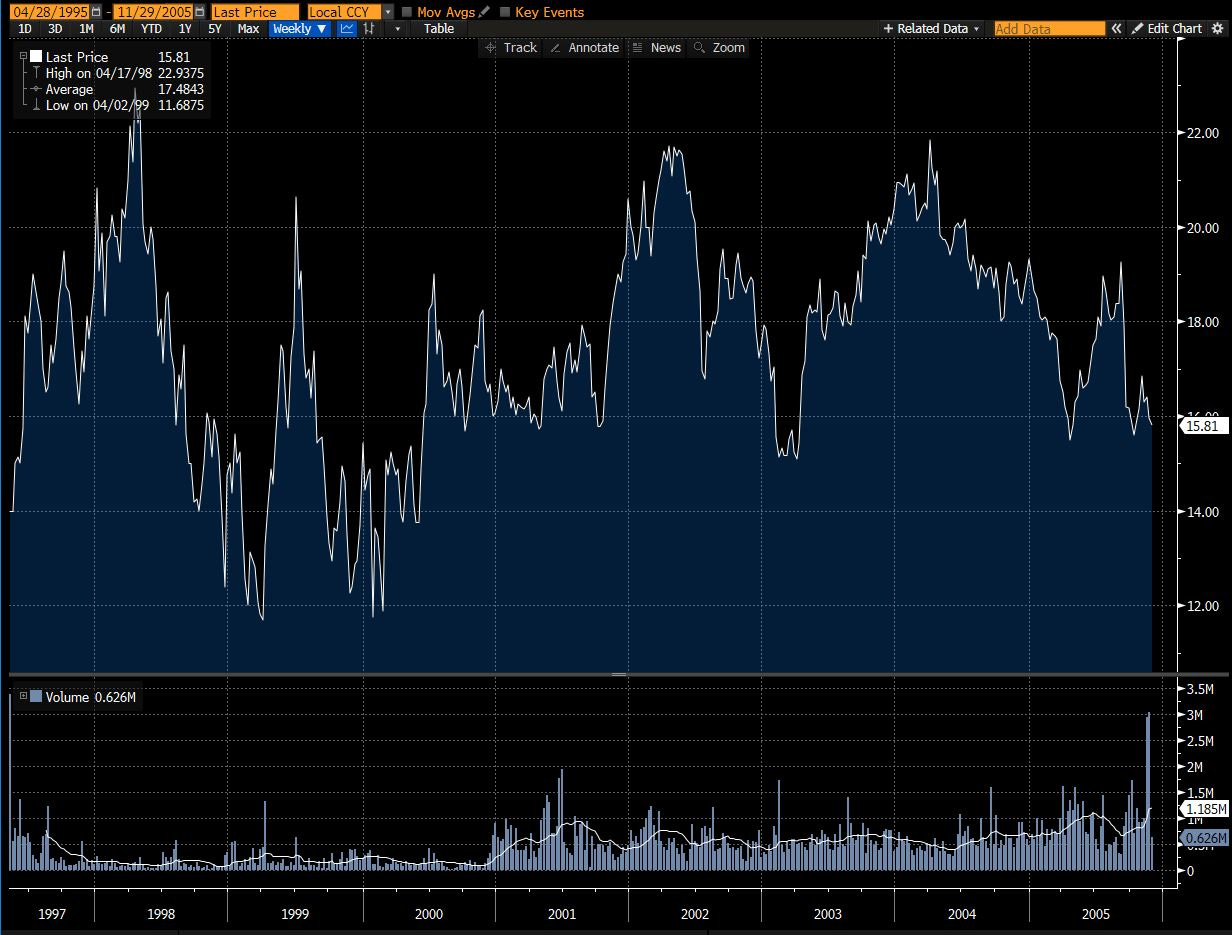Switch to bar/candle chart style icon
Image resolution: width=1232 pixels, height=935 pixels.
(x=370, y=29)
